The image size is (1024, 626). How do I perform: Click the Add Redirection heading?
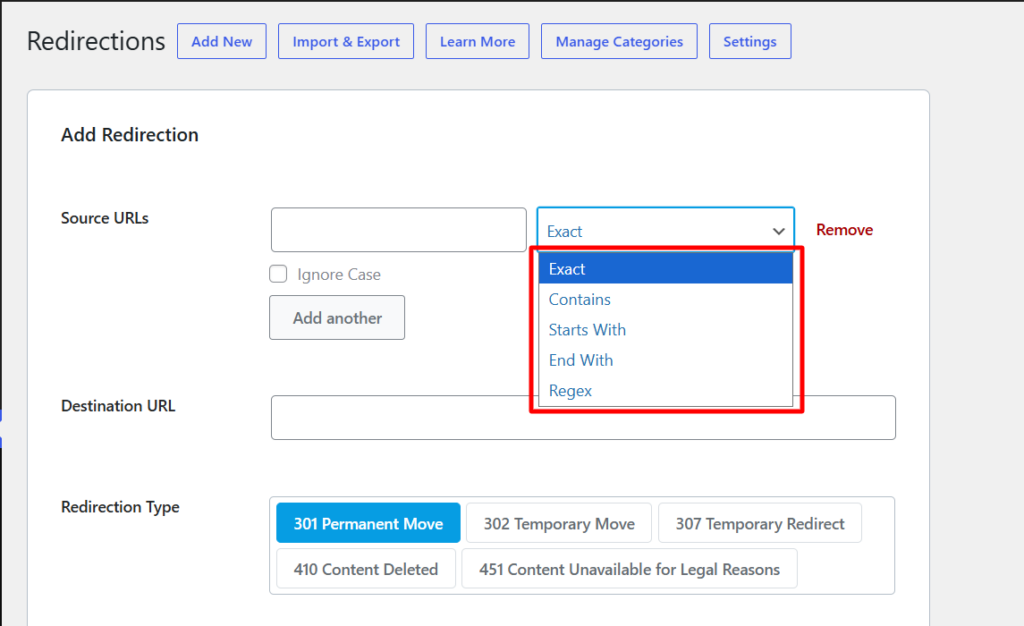click(x=130, y=134)
